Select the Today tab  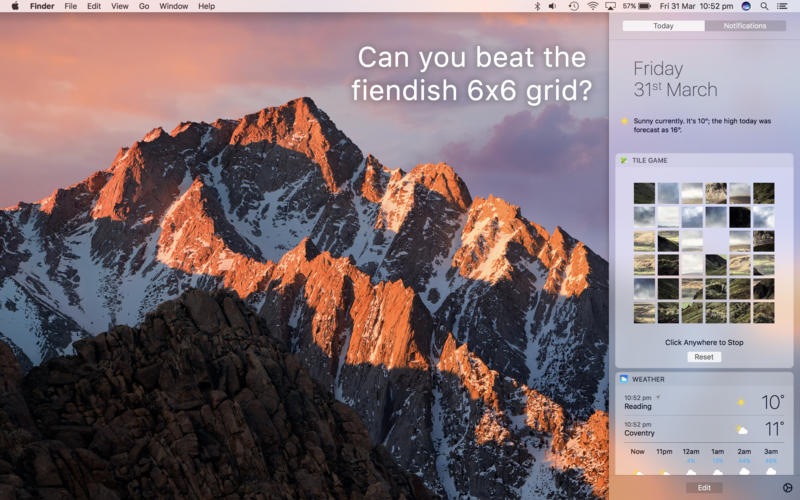663,26
